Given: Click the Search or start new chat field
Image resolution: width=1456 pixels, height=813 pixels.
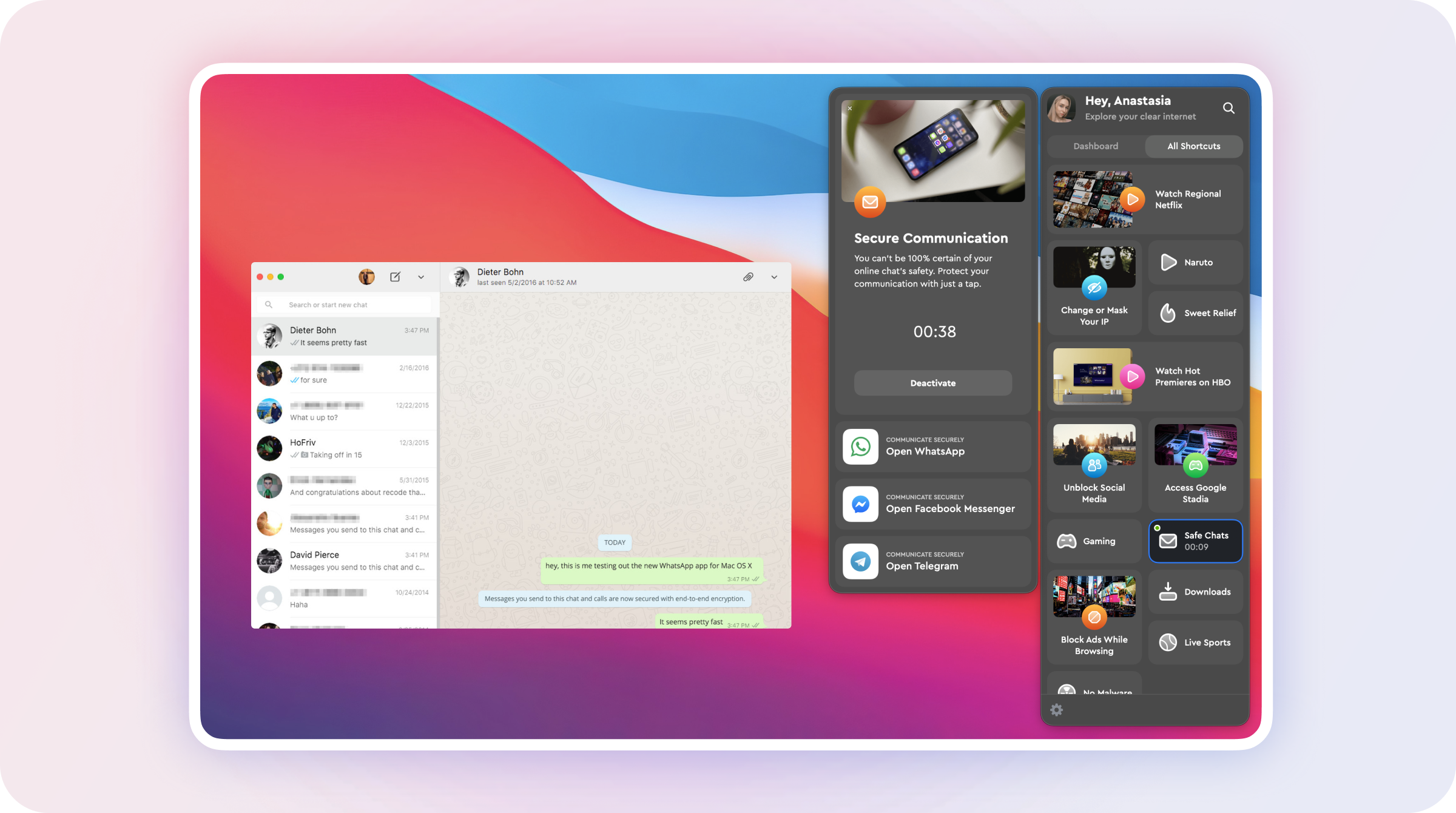Looking at the screenshot, I should click(344, 305).
